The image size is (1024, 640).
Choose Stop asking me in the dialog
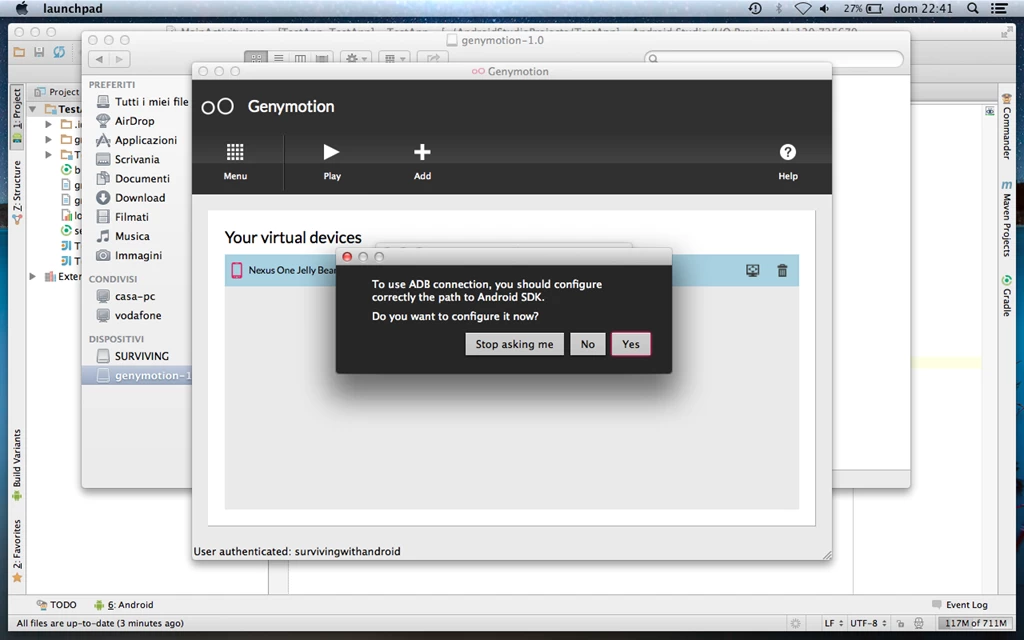pos(514,344)
